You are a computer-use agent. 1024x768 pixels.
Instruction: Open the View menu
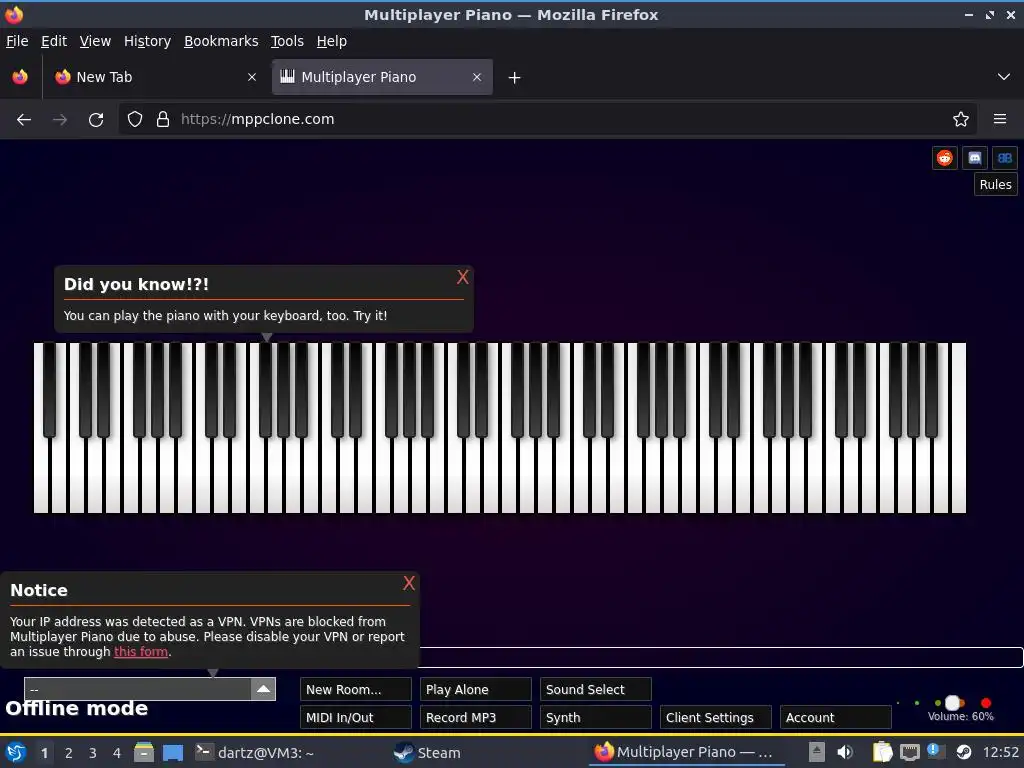[x=95, y=41]
